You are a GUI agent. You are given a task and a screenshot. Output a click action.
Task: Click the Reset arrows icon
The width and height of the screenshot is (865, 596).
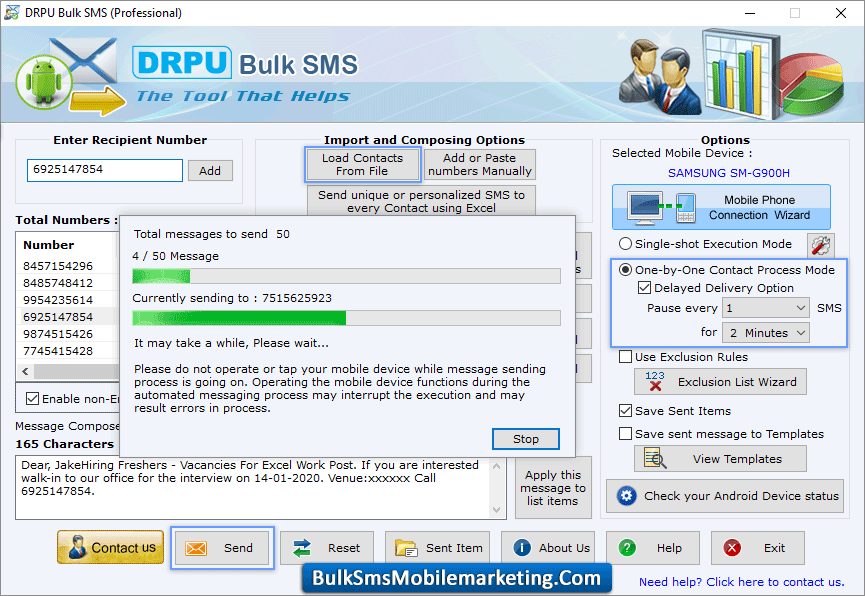click(x=302, y=548)
